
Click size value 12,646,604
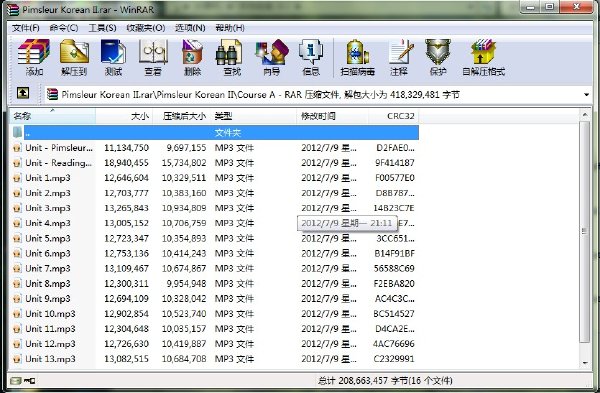[126, 178]
